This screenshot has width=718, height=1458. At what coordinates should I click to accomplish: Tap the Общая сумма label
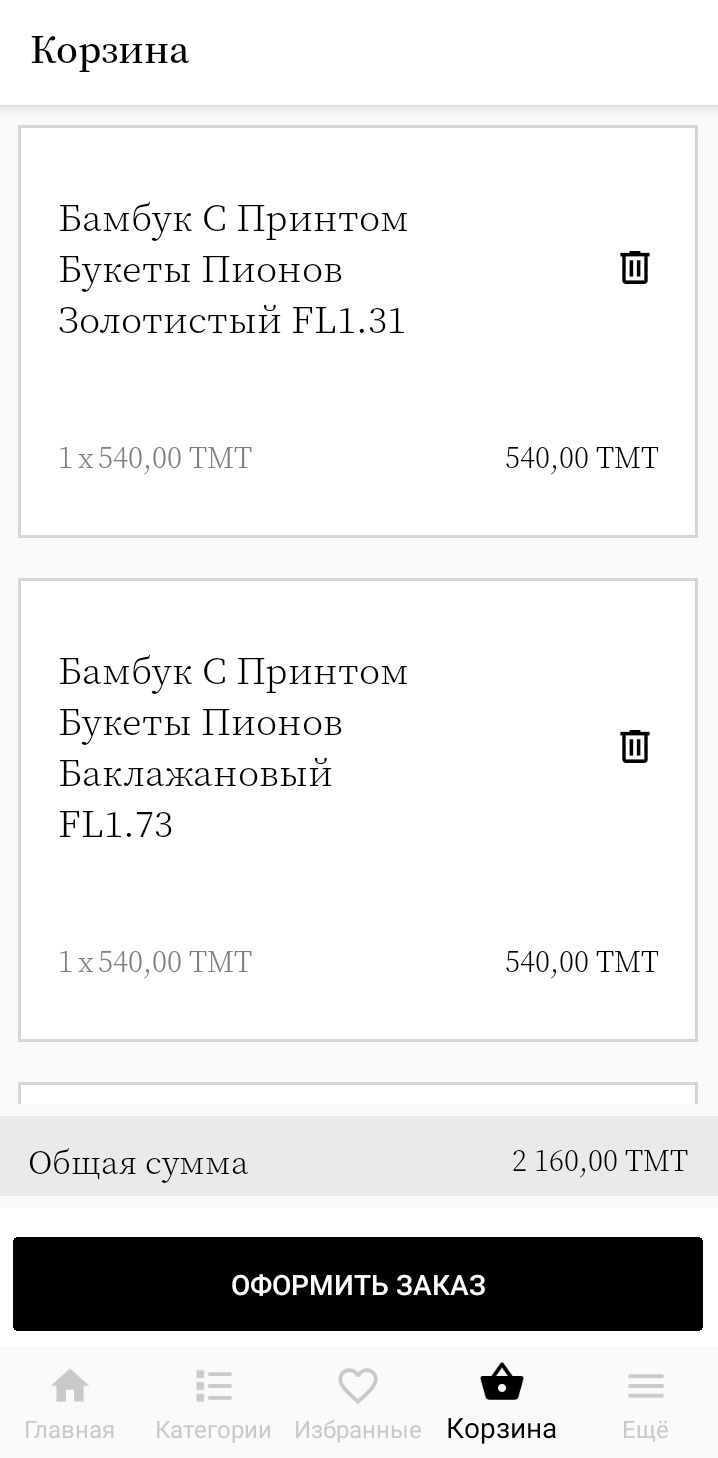click(x=138, y=1163)
